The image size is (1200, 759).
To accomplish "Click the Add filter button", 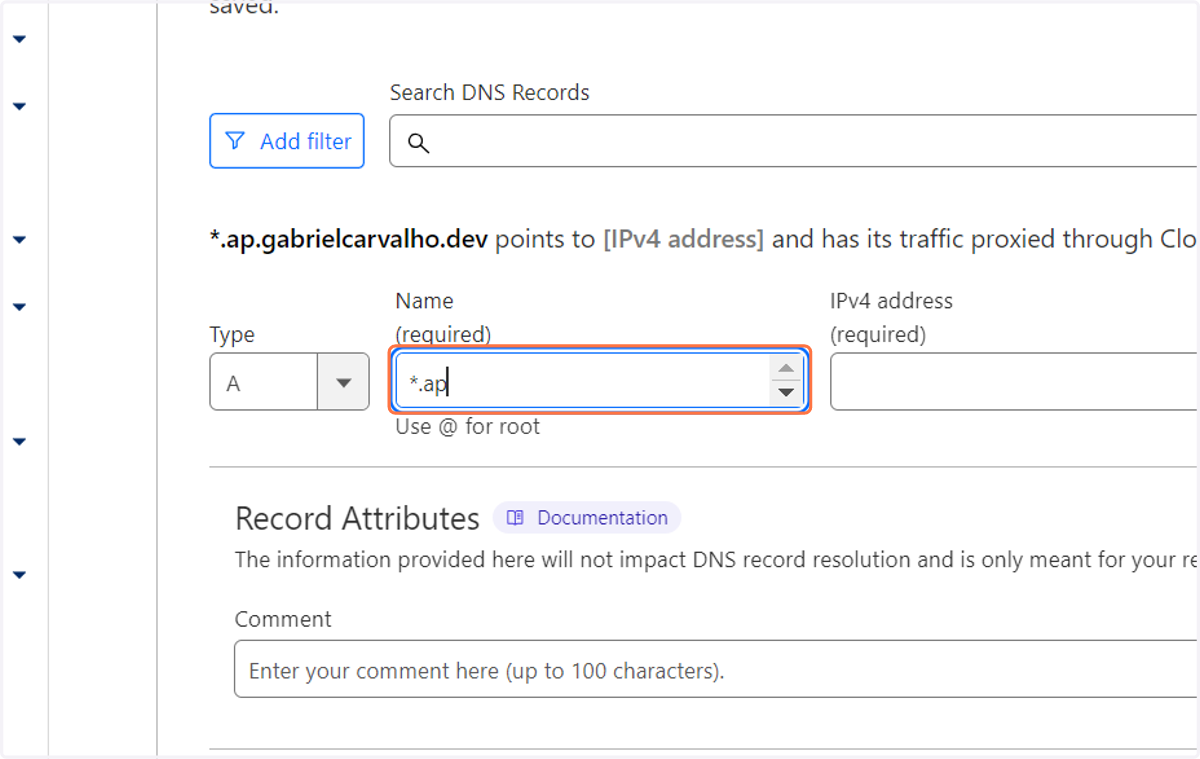I will (286, 141).
